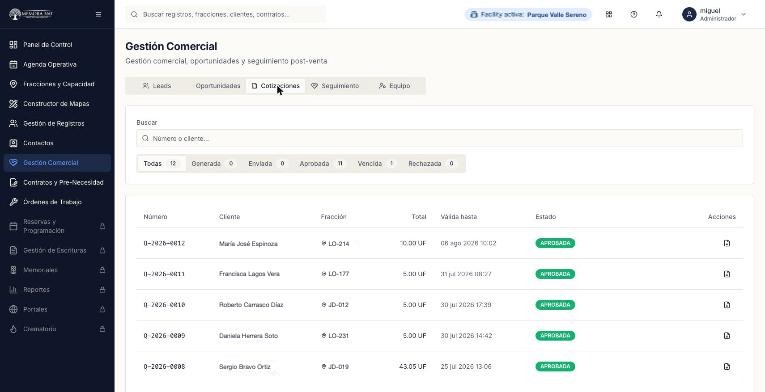Viewport: 765px width, 392px height.
Task: Click the lock icon beside Reservas y Programación
Action: (102, 226)
